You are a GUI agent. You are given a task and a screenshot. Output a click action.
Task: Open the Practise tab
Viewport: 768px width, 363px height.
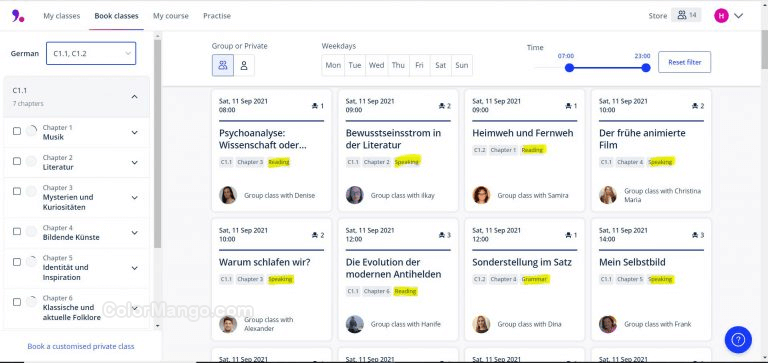point(217,16)
